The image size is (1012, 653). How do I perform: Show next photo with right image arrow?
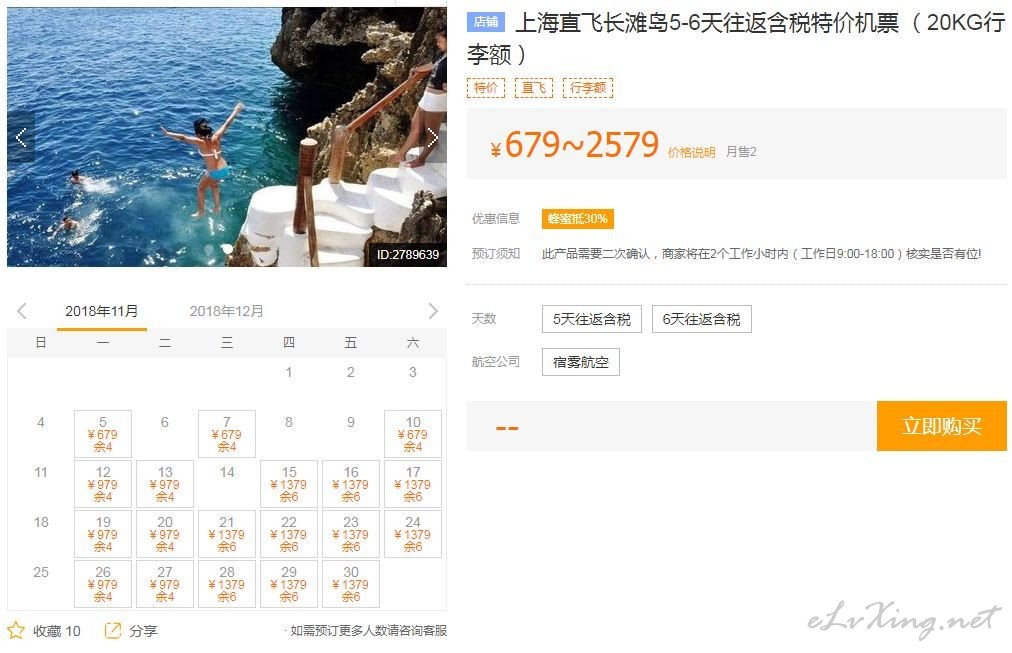(x=433, y=137)
